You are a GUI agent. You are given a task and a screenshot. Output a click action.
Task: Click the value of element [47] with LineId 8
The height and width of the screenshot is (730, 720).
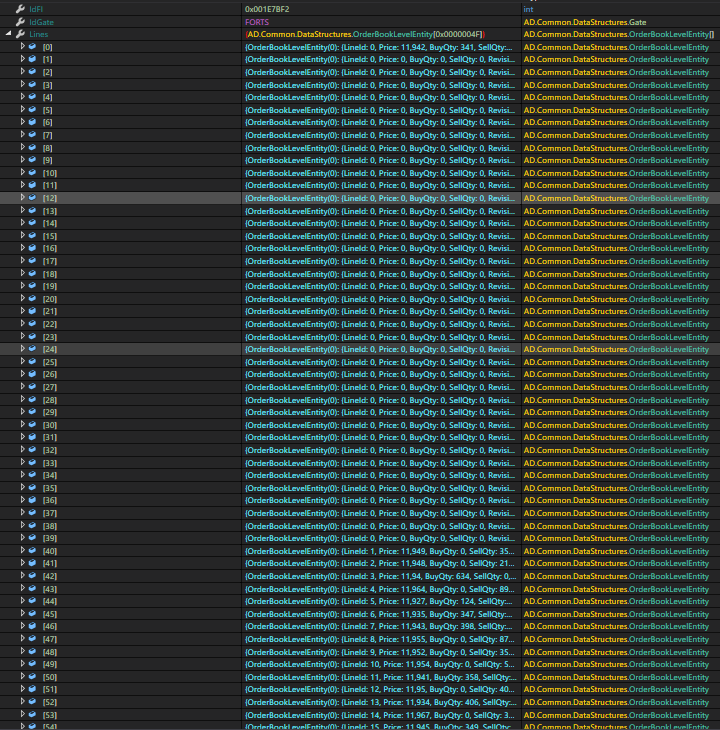[380, 639]
